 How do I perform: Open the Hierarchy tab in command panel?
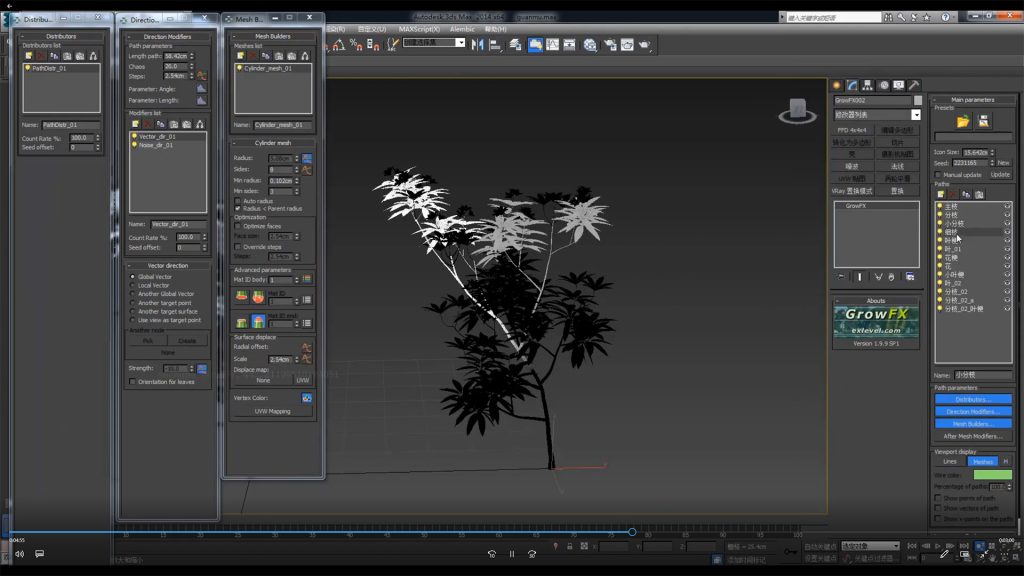click(x=868, y=86)
